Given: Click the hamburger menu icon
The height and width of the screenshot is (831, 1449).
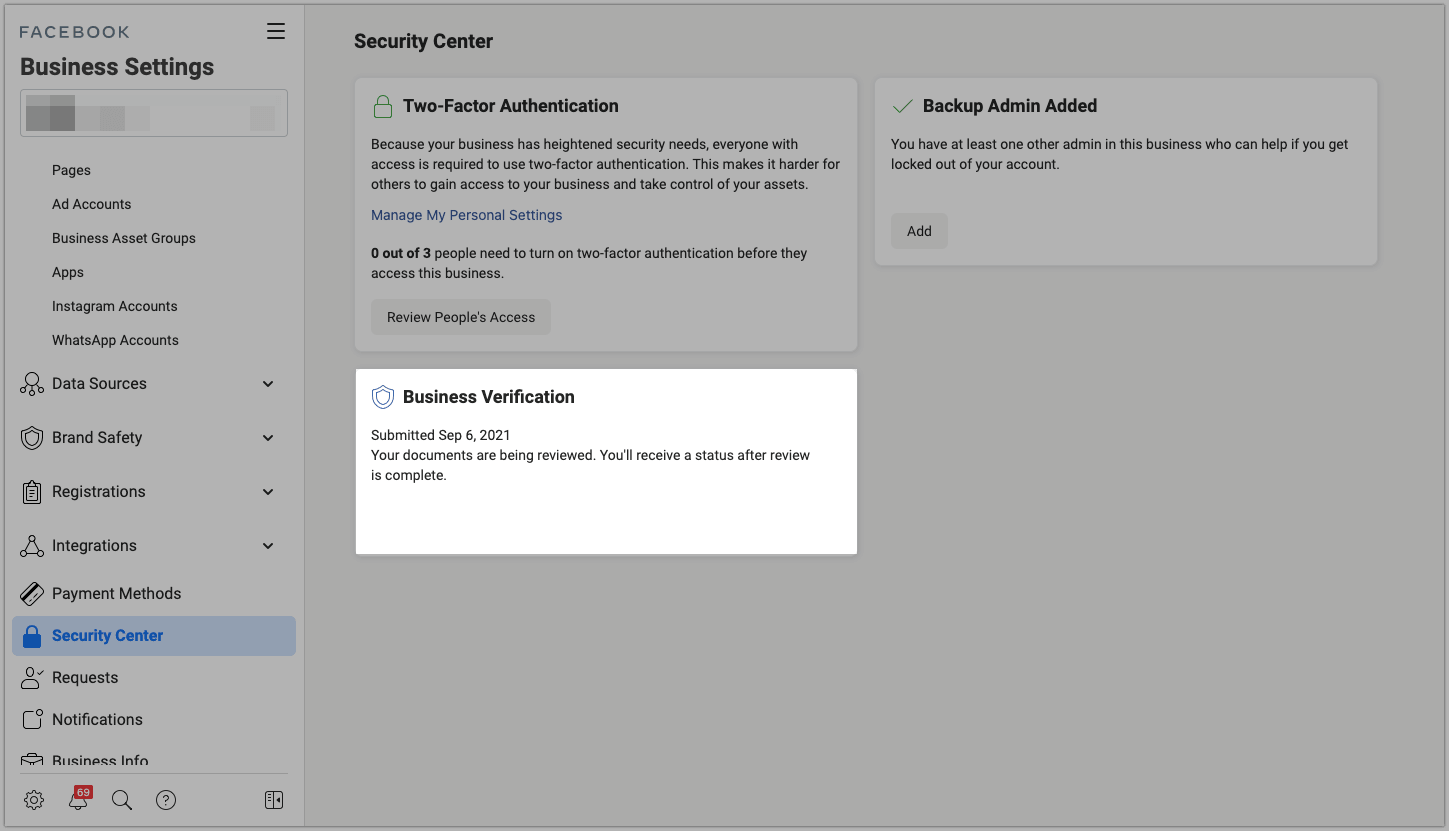Looking at the screenshot, I should point(276,32).
